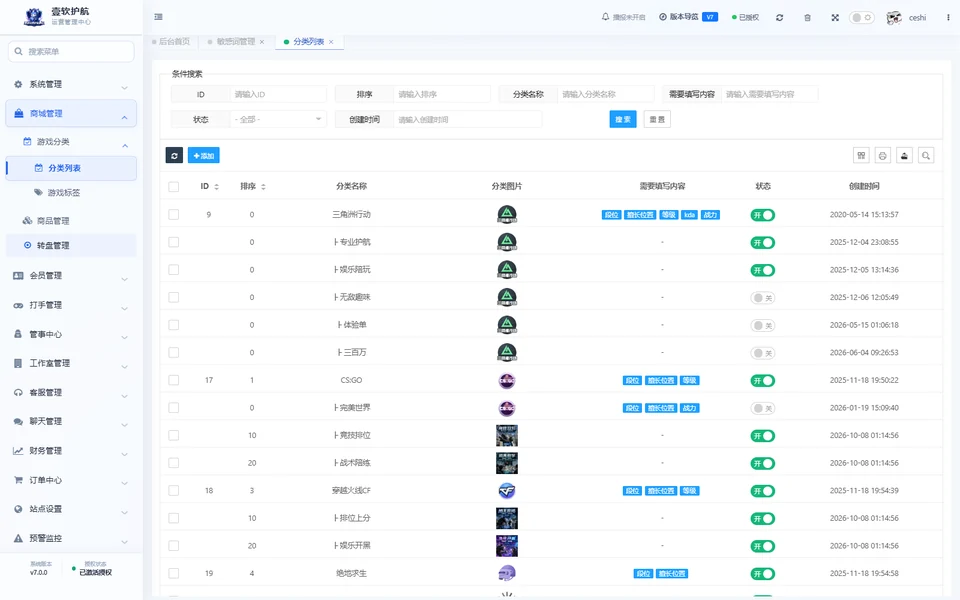Open the column display grid icon above the table
This screenshot has width=960, height=600.
(x=861, y=156)
